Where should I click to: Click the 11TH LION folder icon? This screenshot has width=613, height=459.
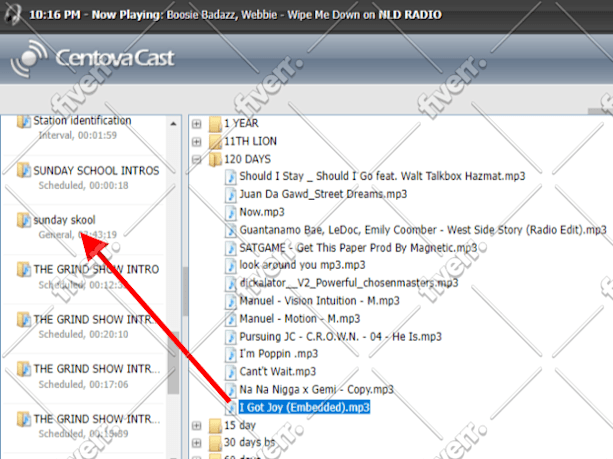pos(215,142)
